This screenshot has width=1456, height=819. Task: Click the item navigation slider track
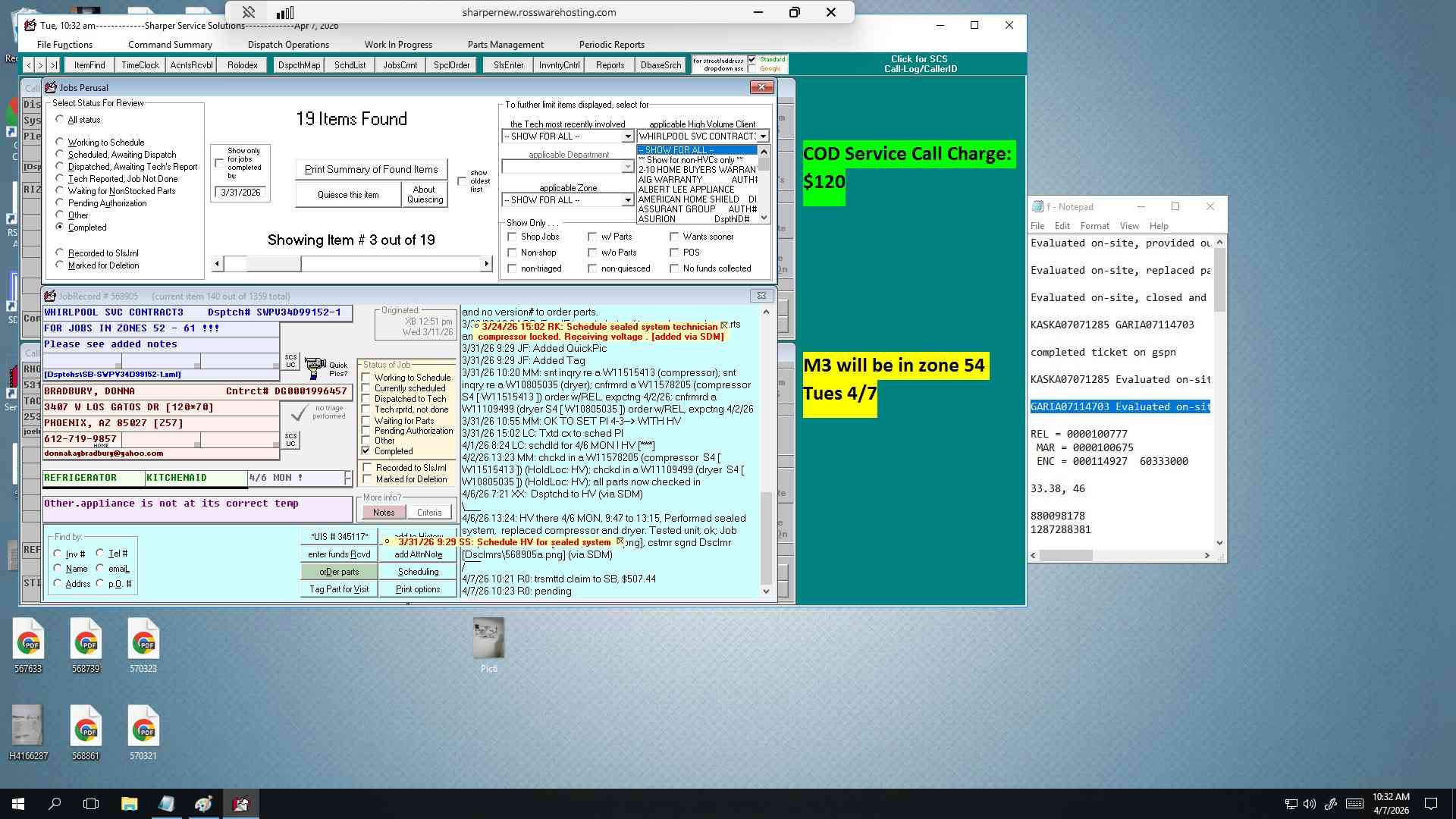click(352, 264)
